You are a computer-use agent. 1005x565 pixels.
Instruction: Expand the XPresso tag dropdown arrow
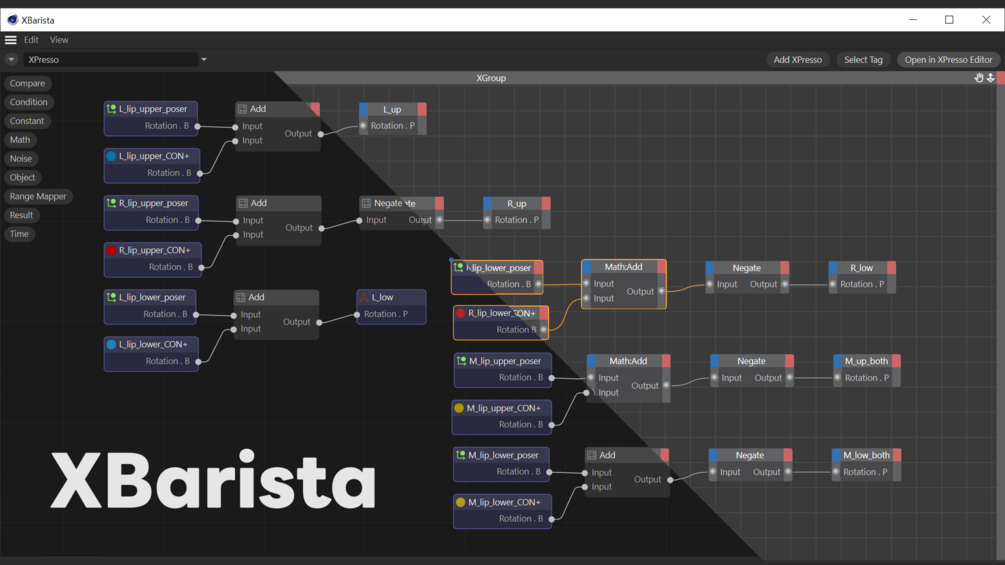coord(204,60)
